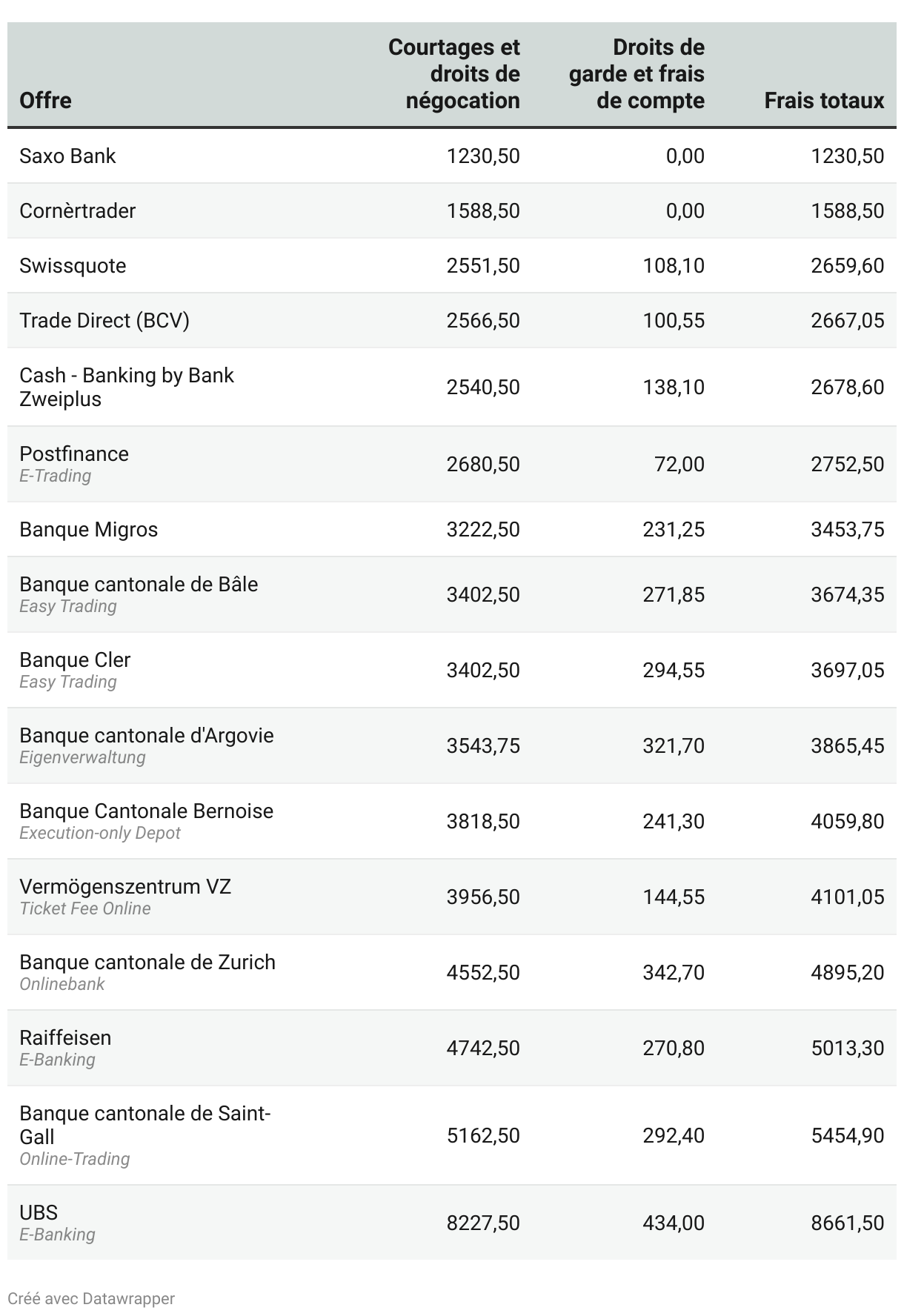Select the Swissquote offer name
The height and width of the screenshot is (1316, 904).
coord(73,265)
